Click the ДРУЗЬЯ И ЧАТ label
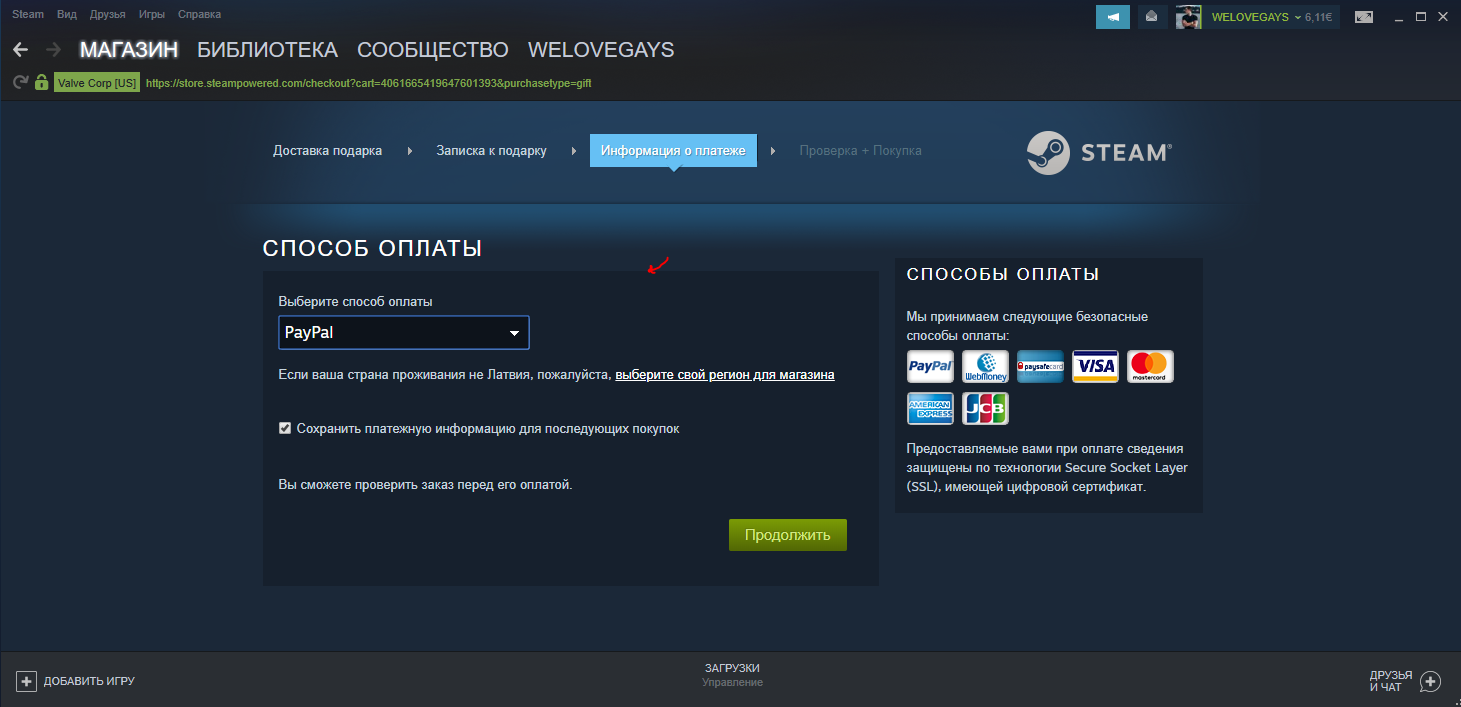This screenshot has width=1461, height=707. 1391,681
